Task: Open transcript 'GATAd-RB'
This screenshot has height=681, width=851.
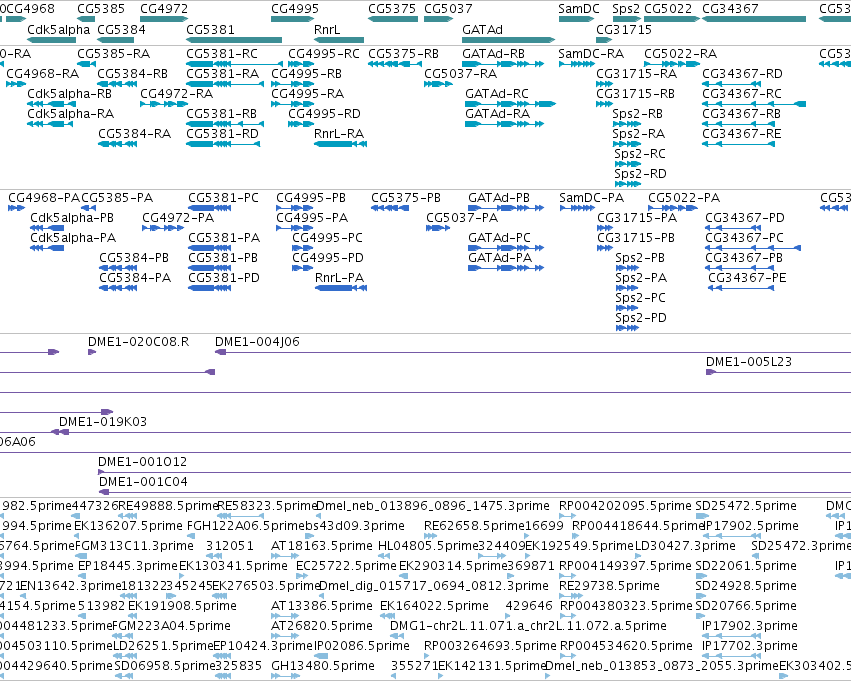Action: click(x=493, y=54)
